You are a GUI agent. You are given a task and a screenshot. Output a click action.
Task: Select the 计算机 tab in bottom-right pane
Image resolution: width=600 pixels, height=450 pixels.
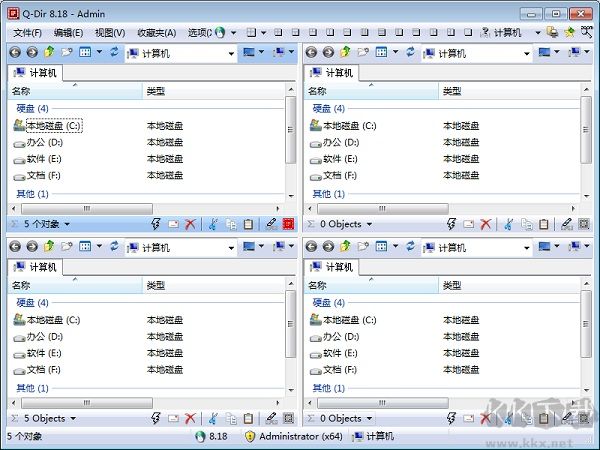tap(331, 267)
